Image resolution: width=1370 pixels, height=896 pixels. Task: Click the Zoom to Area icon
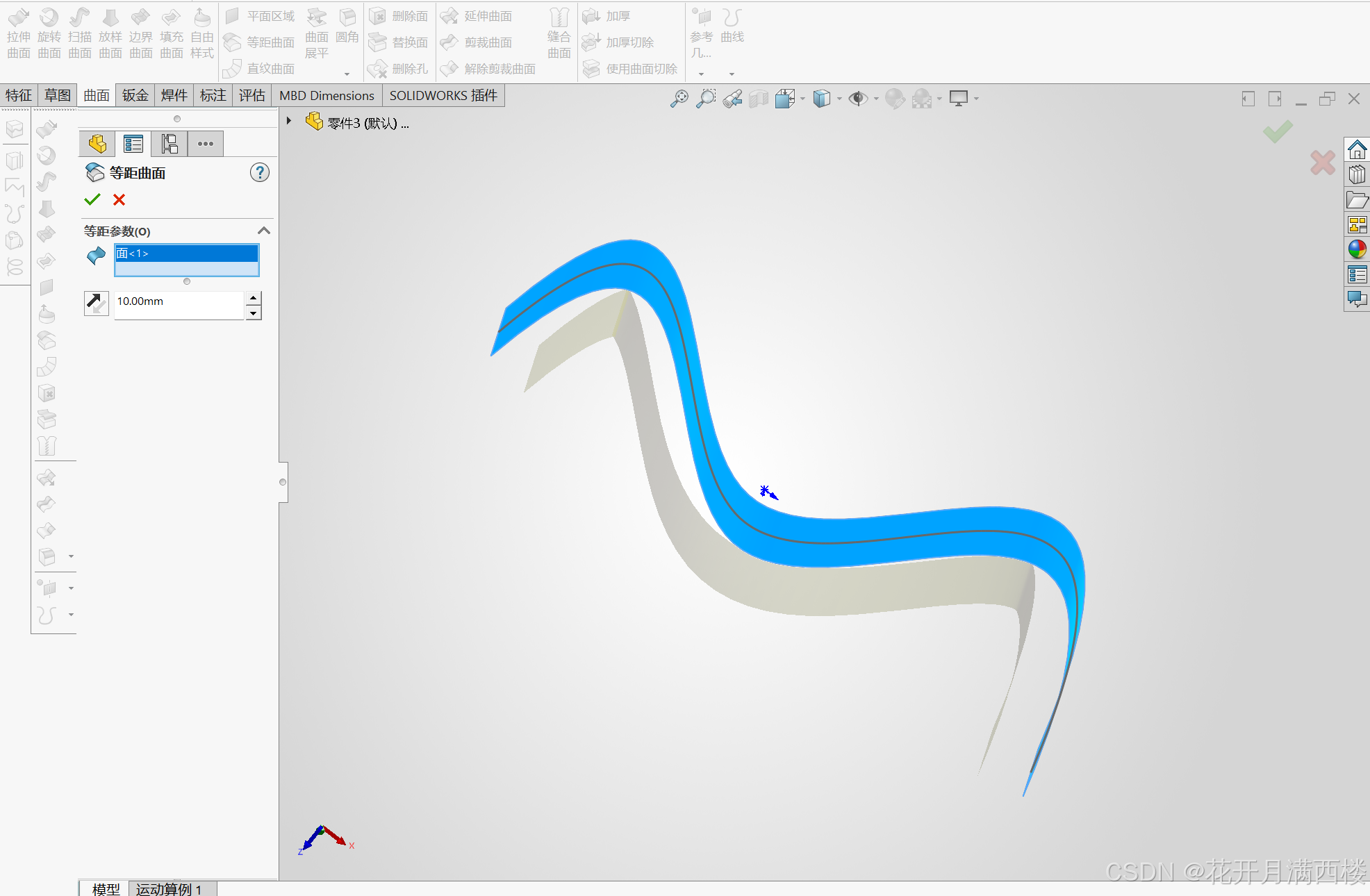(x=706, y=99)
